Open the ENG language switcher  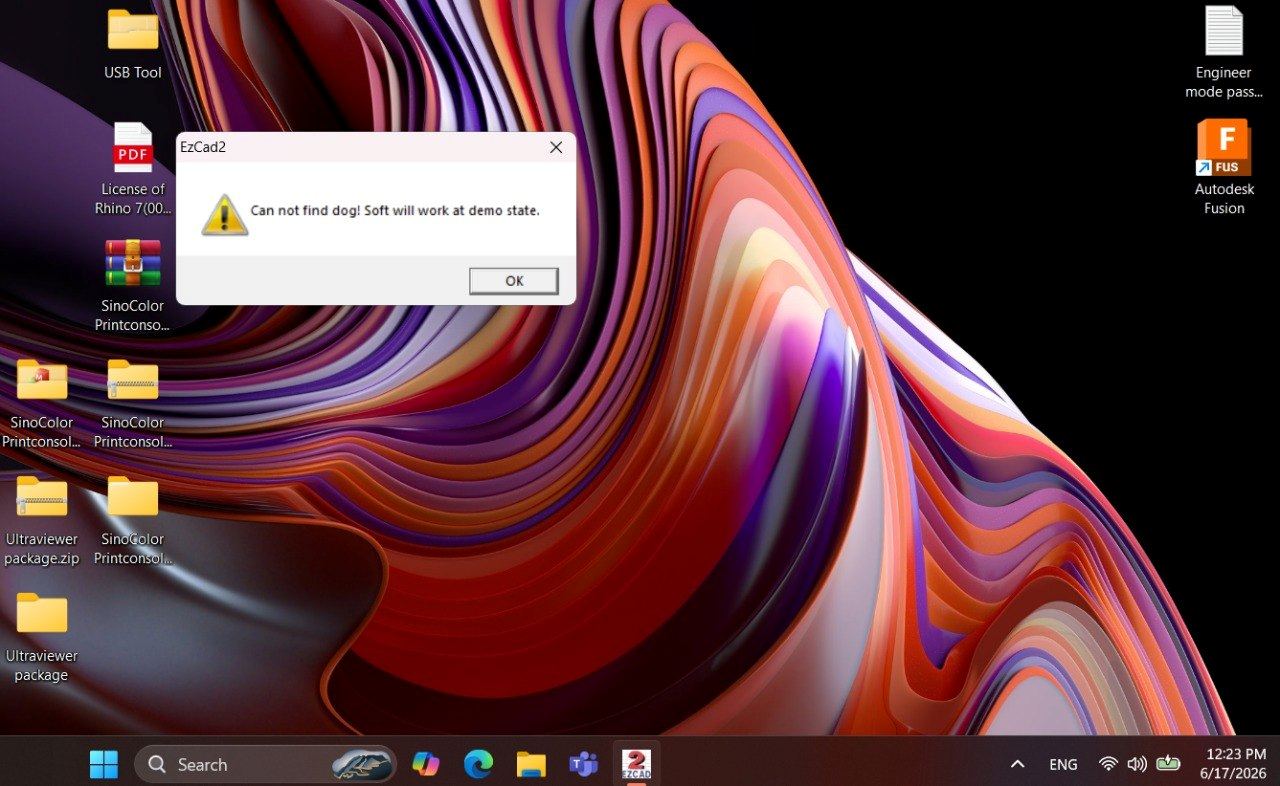[x=1063, y=764]
